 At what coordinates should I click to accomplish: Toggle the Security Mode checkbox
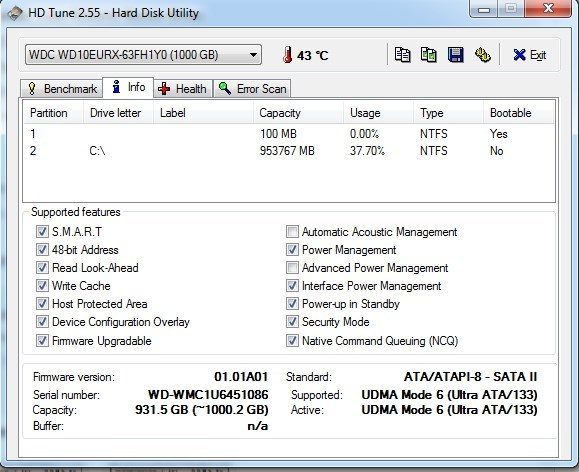(292, 322)
